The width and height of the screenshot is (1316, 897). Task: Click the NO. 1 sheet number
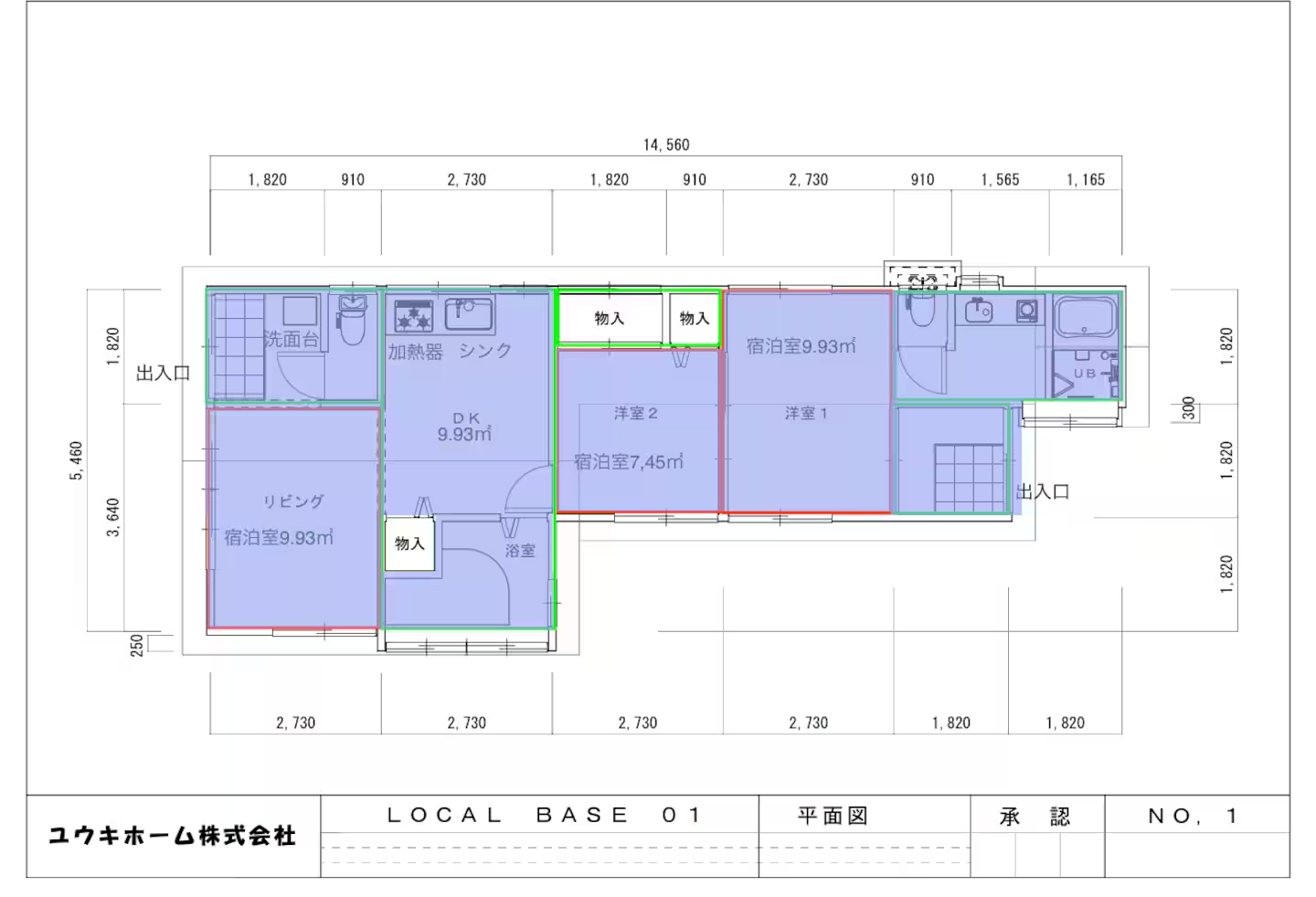[x=1194, y=816]
